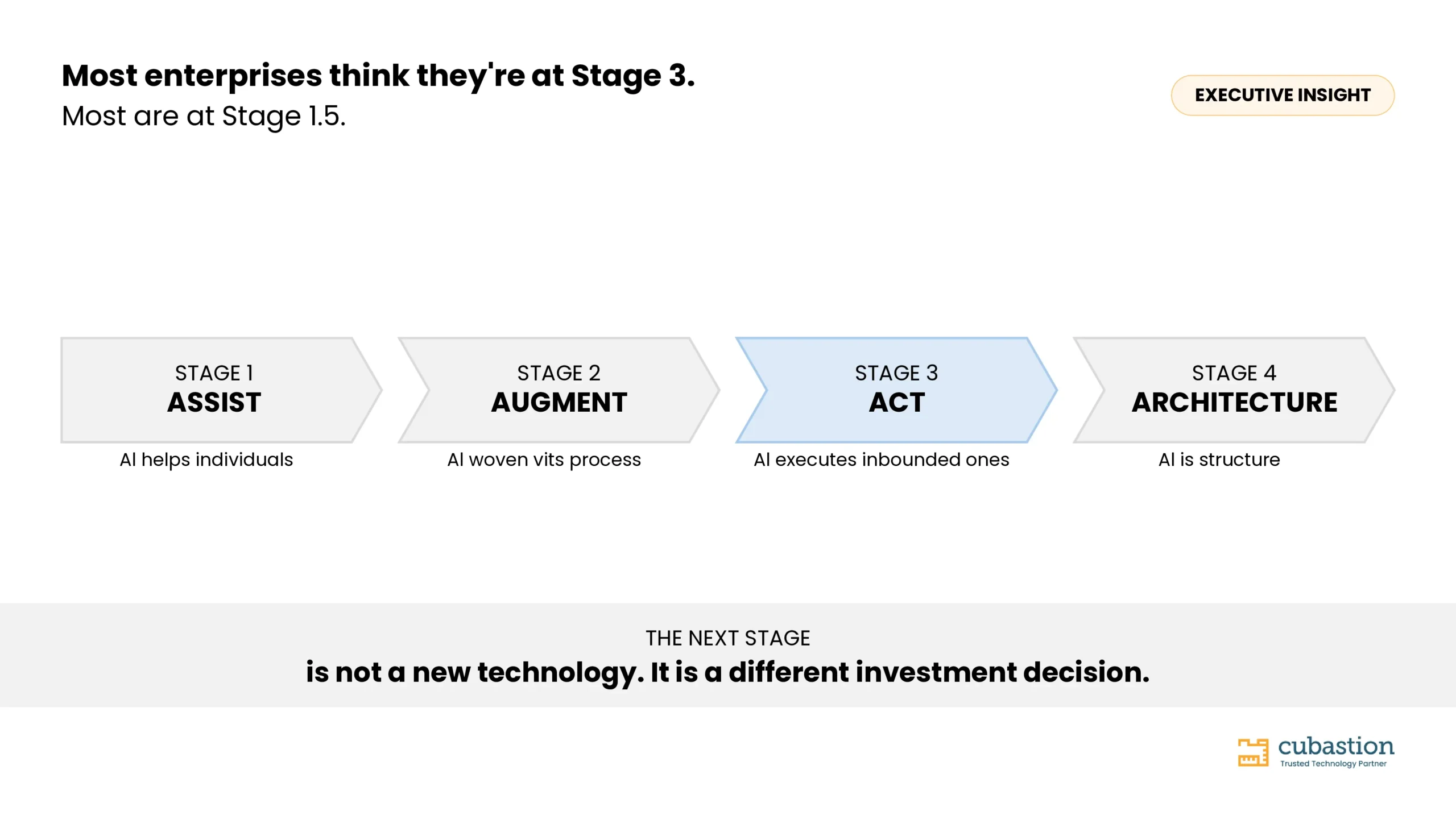The width and height of the screenshot is (1456, 819).
Task: Click the 'Most are at Stage 1.5' subtitle
Action: click(x=204, y=117)
